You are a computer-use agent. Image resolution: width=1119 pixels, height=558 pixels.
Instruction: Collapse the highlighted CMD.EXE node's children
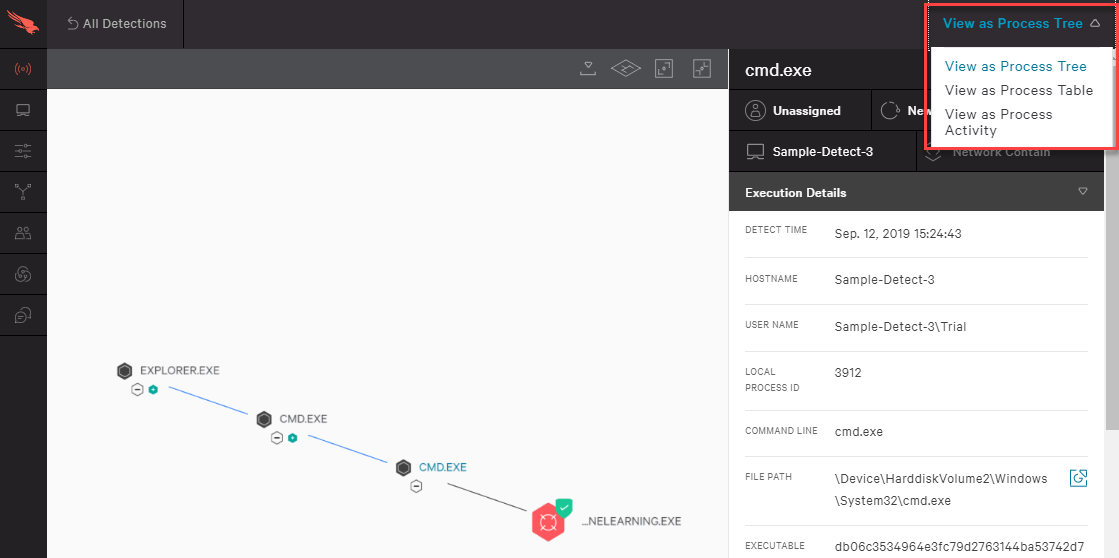[x=416, y=486]
